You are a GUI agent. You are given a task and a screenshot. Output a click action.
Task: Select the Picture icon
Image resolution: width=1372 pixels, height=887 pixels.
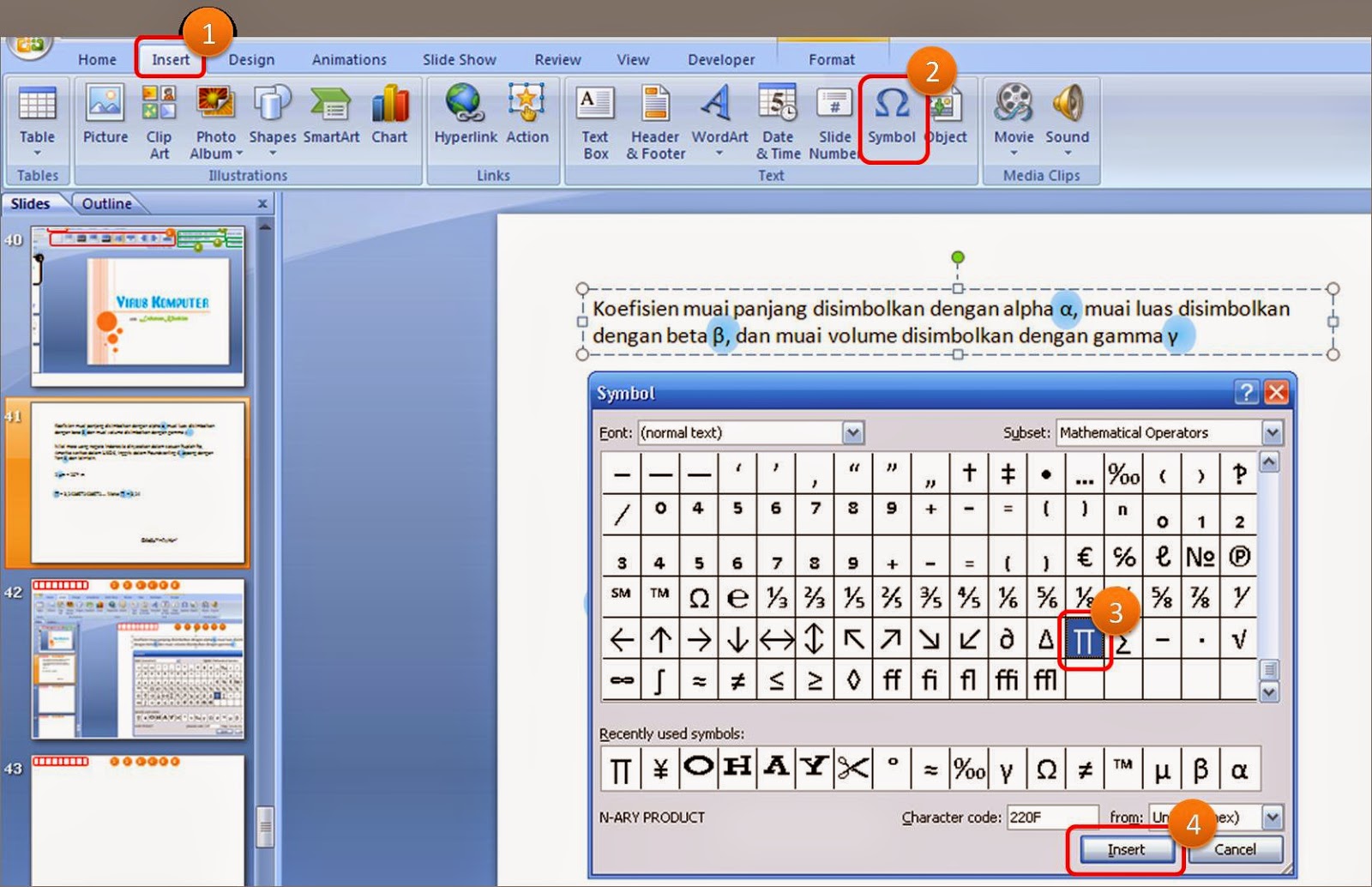coord(105,116)
